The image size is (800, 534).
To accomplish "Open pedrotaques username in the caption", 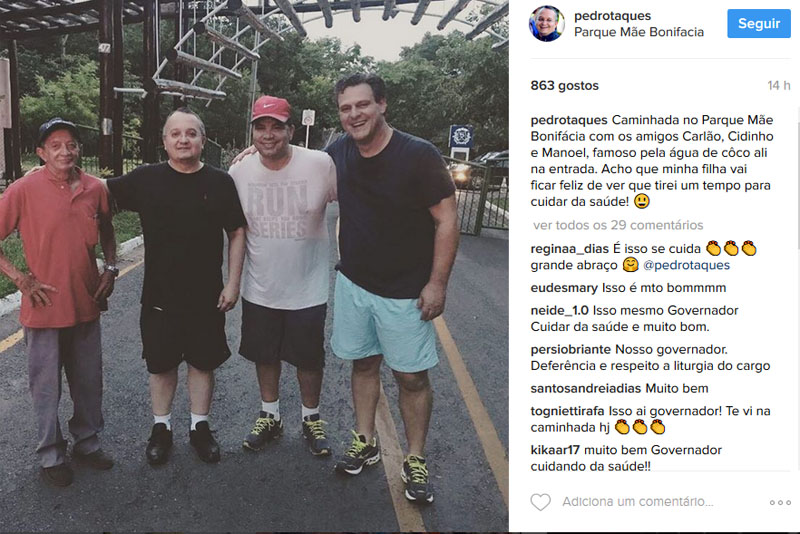I will click(x=569, y=120).
